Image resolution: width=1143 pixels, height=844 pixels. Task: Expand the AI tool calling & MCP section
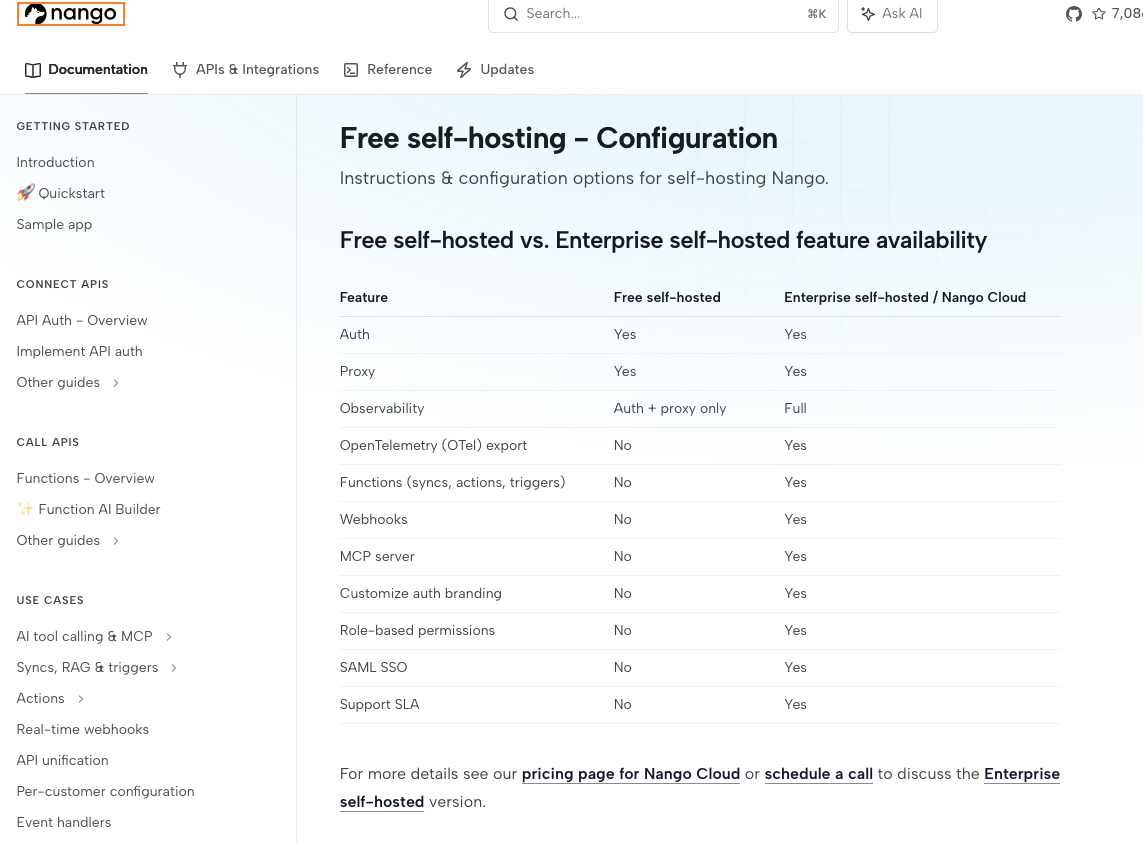169,637
